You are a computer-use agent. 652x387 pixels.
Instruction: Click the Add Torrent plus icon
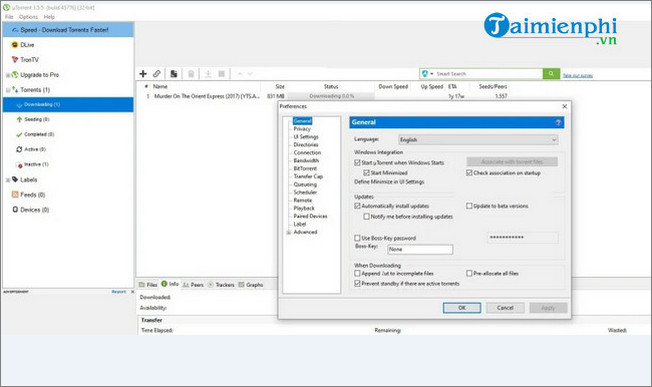coord(143,74)
